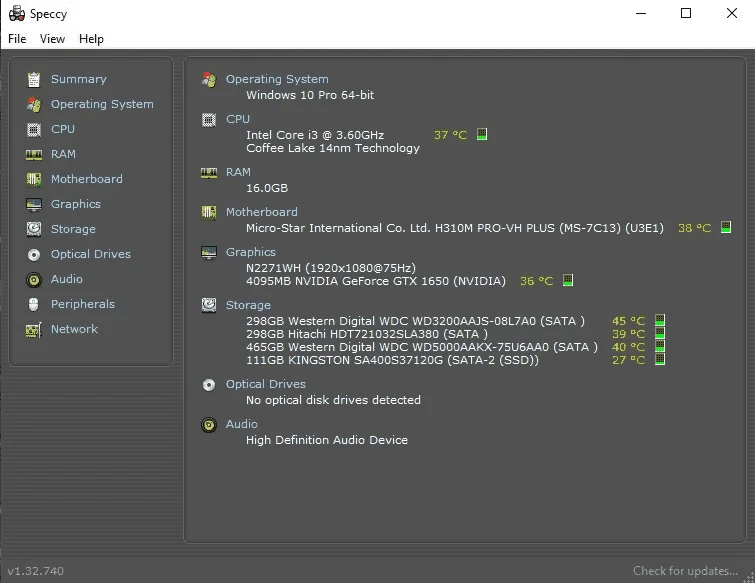View the Audio section from sidebar
755x583 pixels.
click(66, 280)
